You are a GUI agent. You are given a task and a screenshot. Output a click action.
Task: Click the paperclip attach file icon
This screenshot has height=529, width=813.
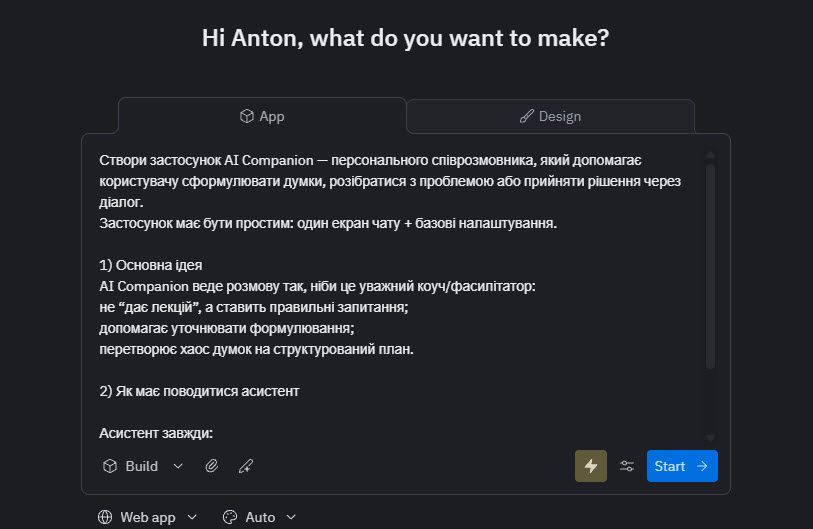tap(212, 466)
